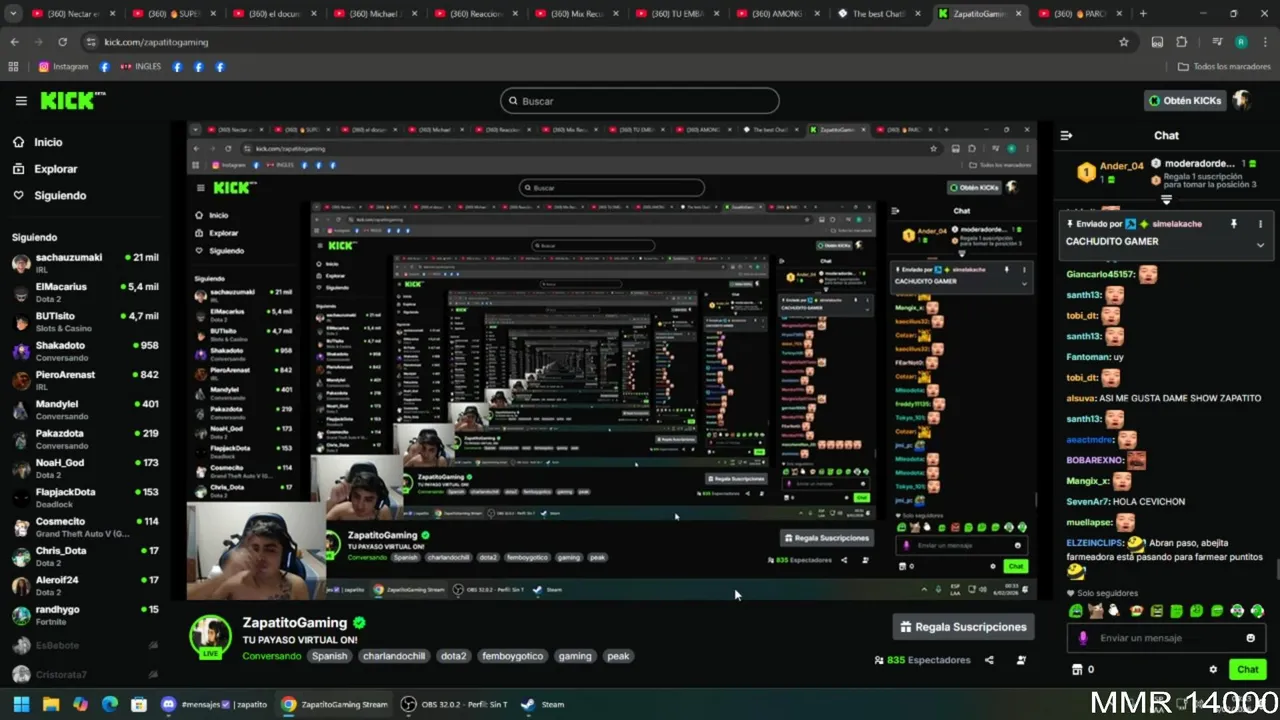Open a new browser tab
The width and height of the screenshot is (1280, 720).
[x=1143, y=14]
